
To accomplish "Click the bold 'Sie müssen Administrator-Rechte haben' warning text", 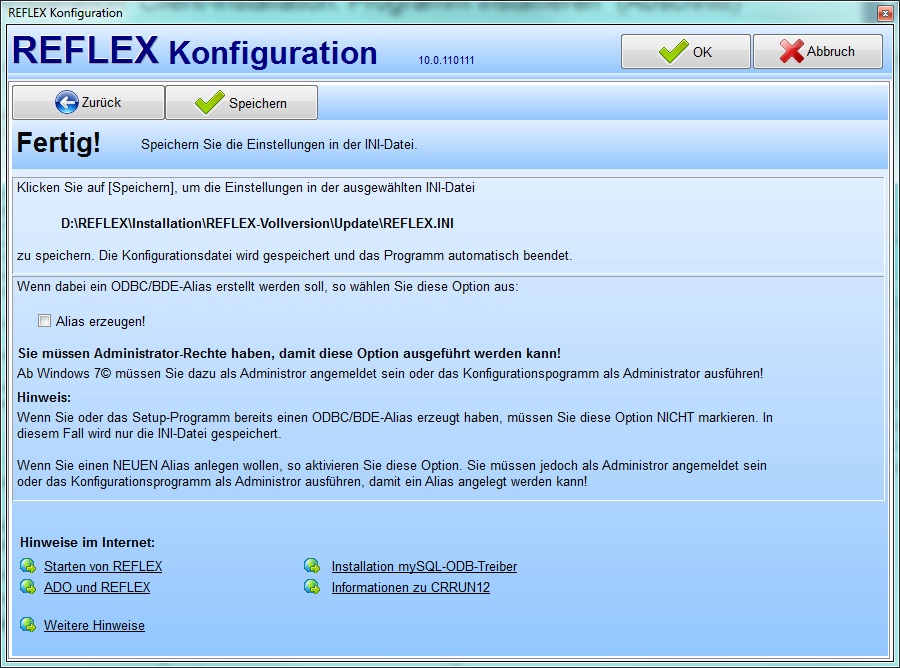I will [289, 353].
